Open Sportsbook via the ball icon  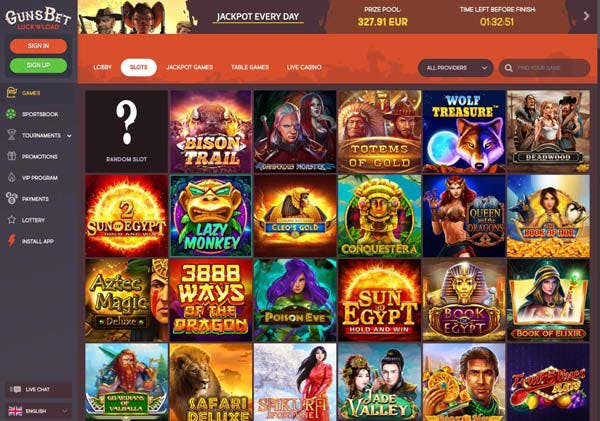click(11, 114)
